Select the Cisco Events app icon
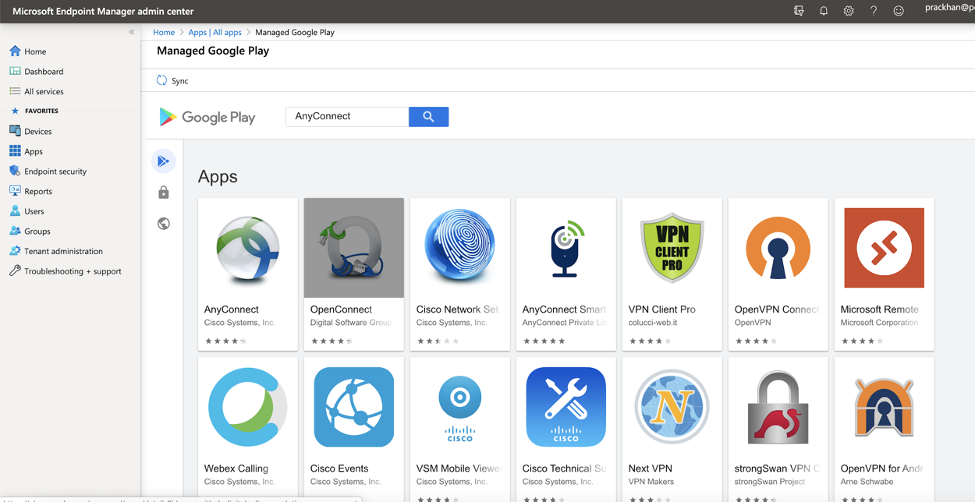The width and height of the screenshot is (977, 502). (x=354, y=407)
